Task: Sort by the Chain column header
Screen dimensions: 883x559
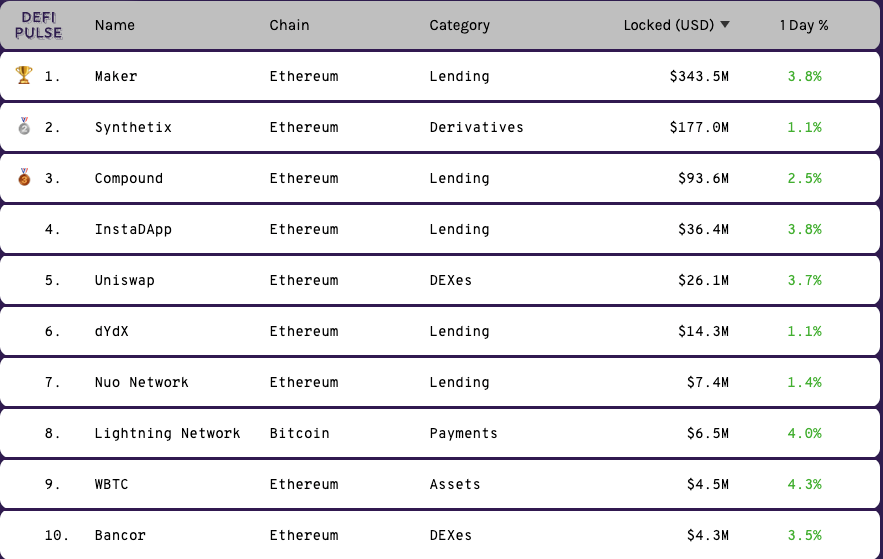Action: pos(289,25)
